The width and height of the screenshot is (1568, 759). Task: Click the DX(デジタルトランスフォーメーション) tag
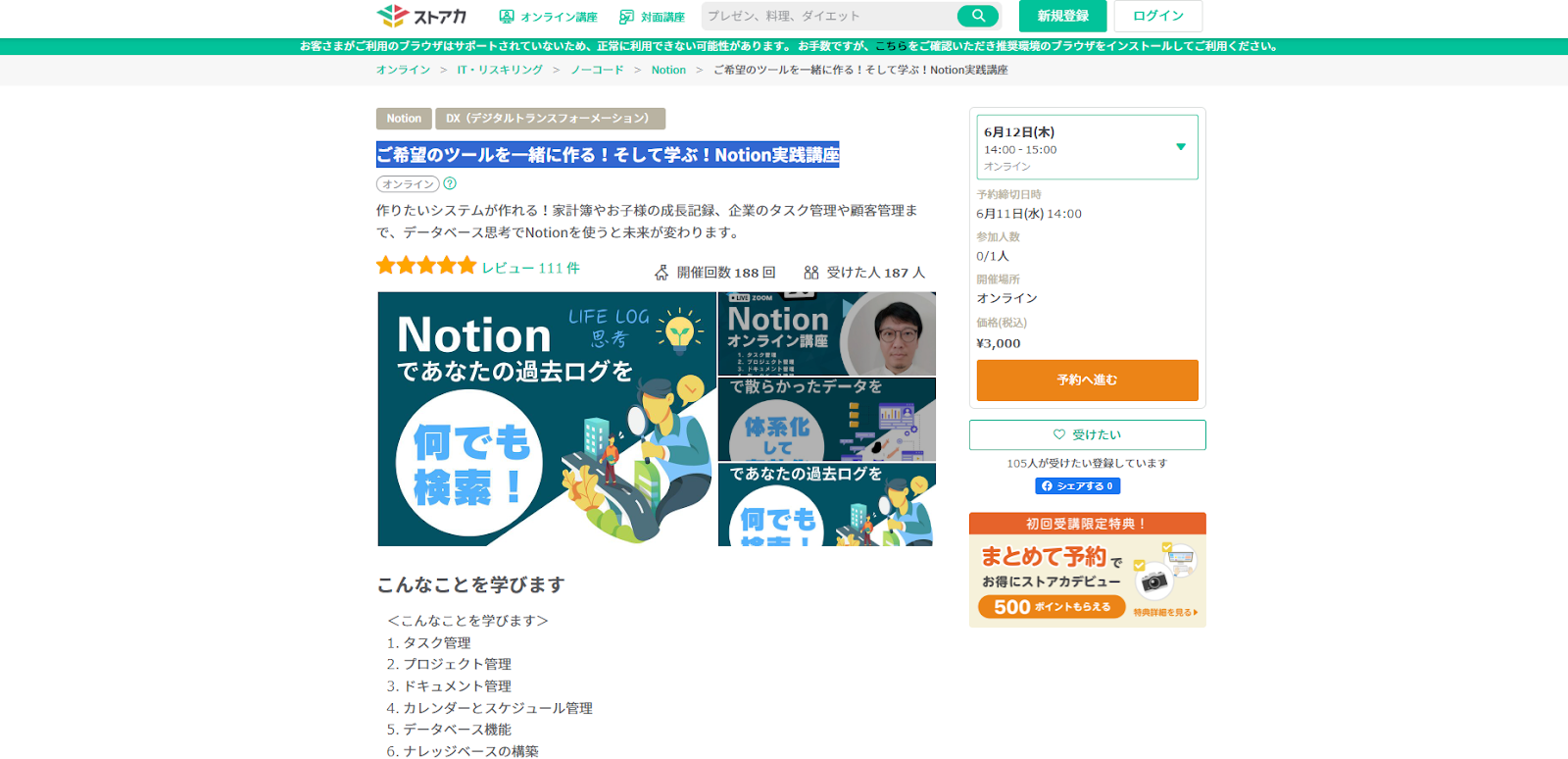click(550, 119)
